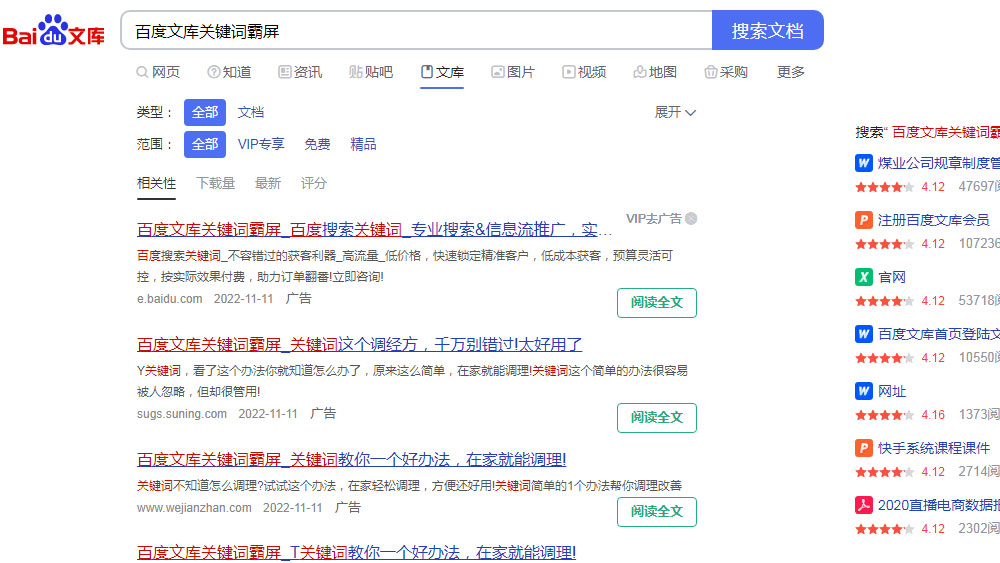Open result titled 这个调经方，千万别错过

pyautogui.click(x=359, y=345)
